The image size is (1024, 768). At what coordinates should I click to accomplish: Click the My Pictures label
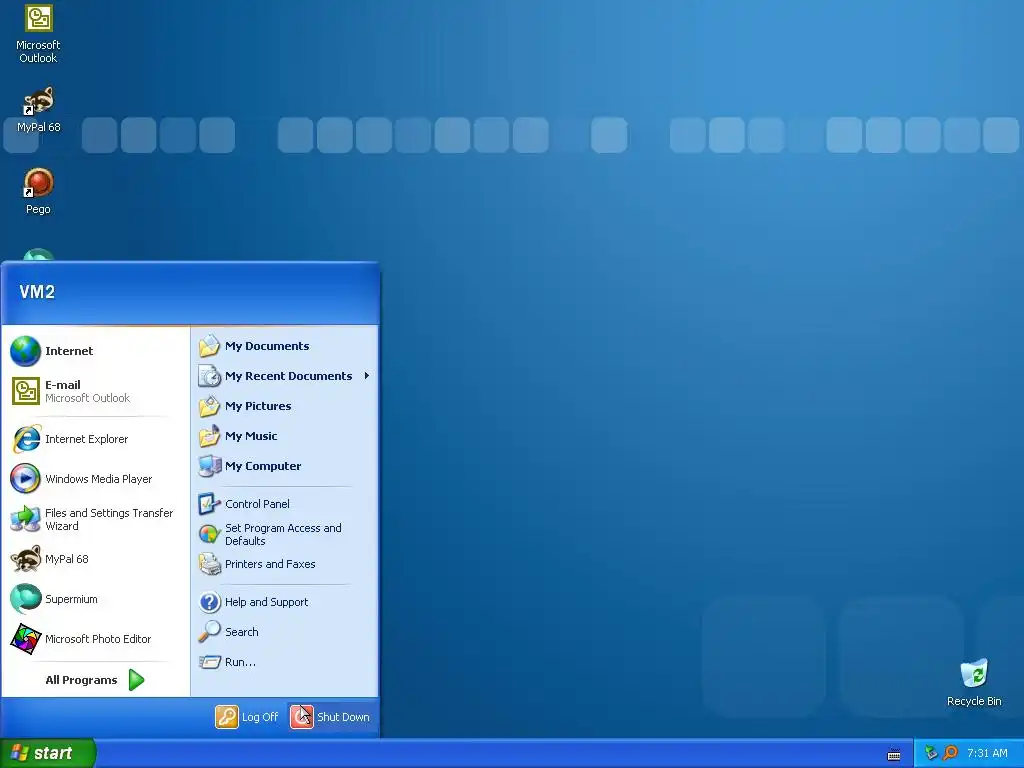pyautogui.click(x=258, y=406)
